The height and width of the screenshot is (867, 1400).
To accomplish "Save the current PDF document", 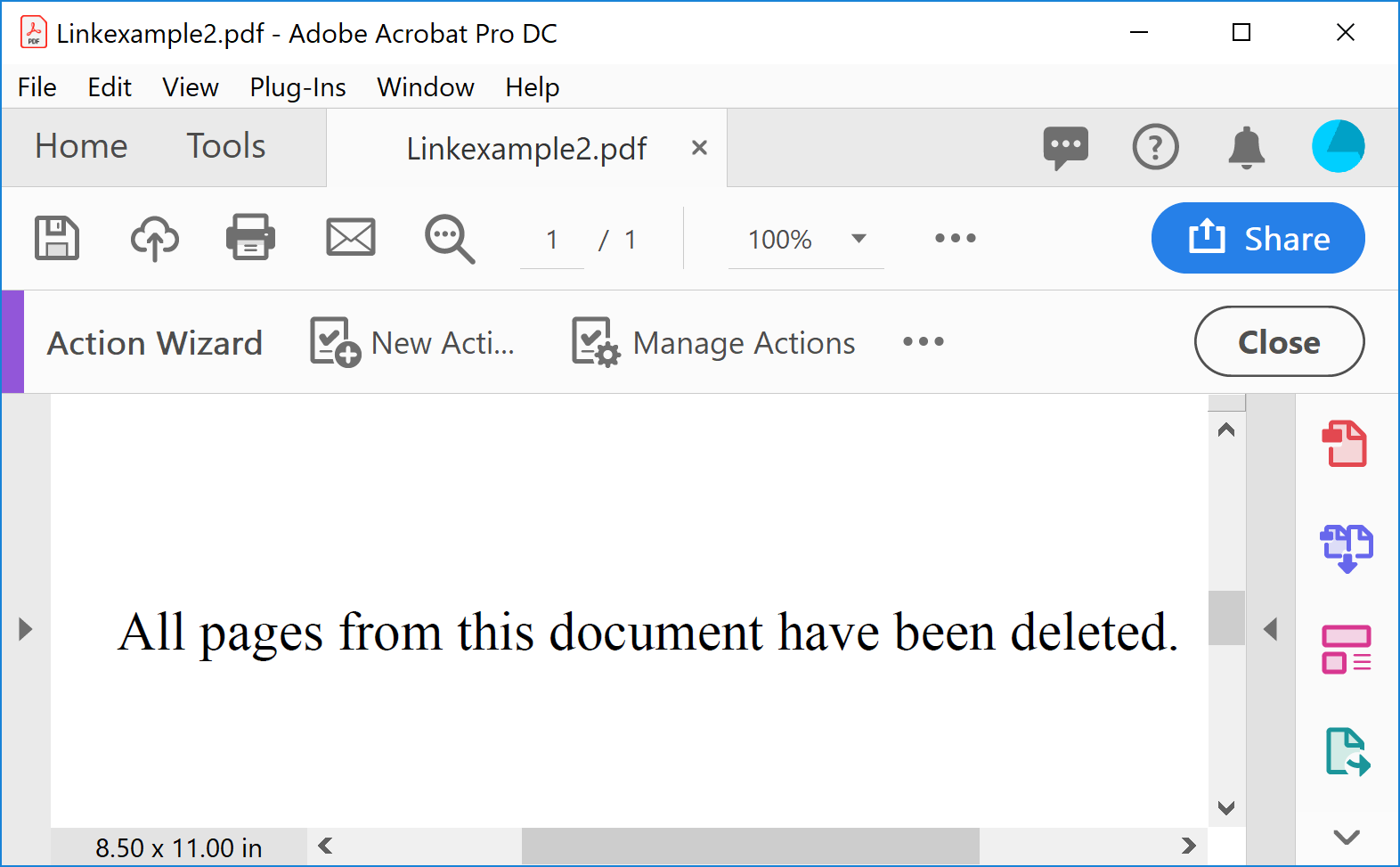I will 56,238.
